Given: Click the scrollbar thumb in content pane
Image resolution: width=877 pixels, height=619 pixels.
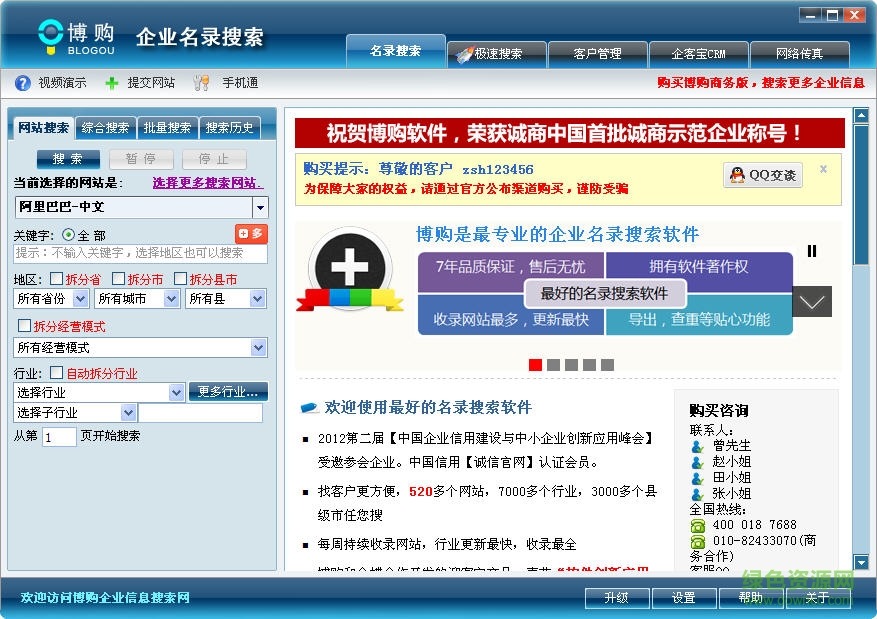Looking at the screenshot, I should tap(861, 196).
